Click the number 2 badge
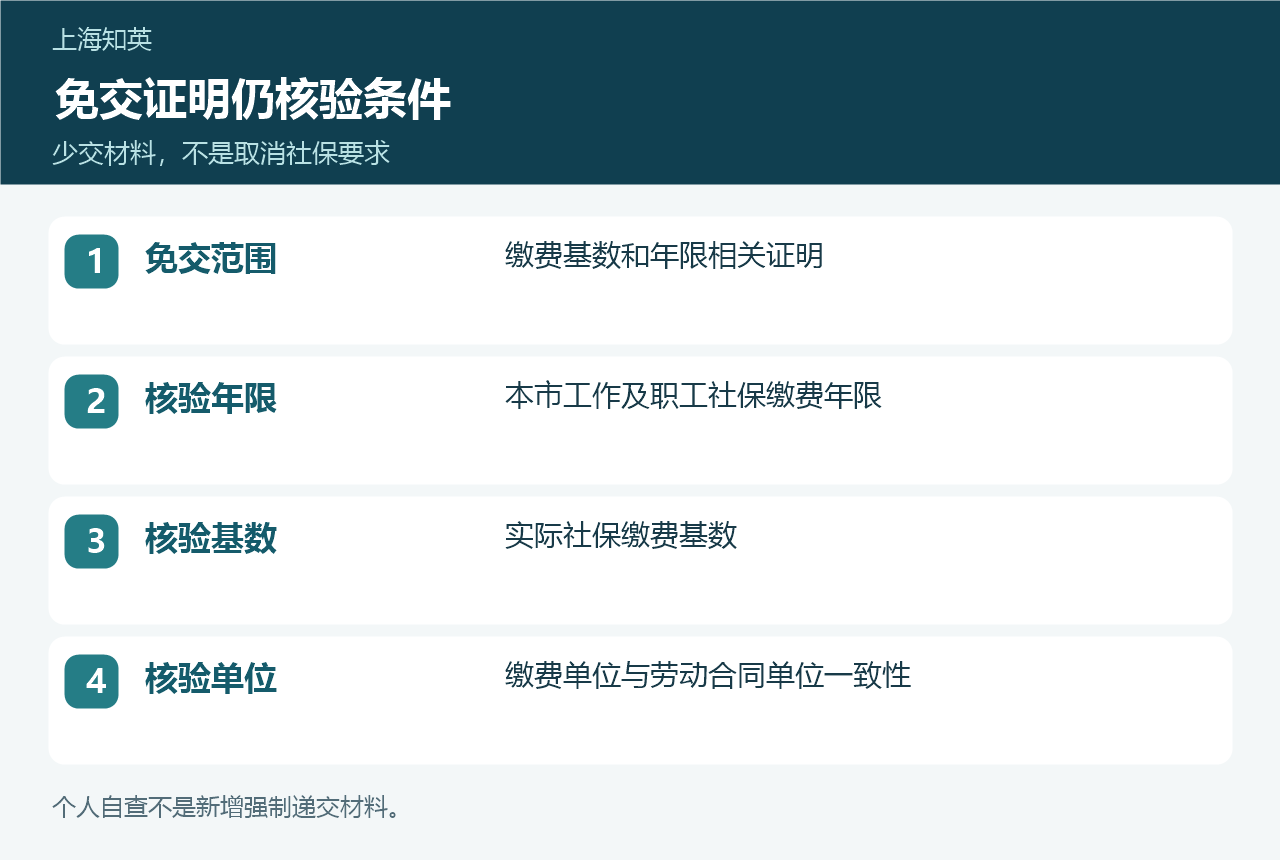 click(92, 401)
